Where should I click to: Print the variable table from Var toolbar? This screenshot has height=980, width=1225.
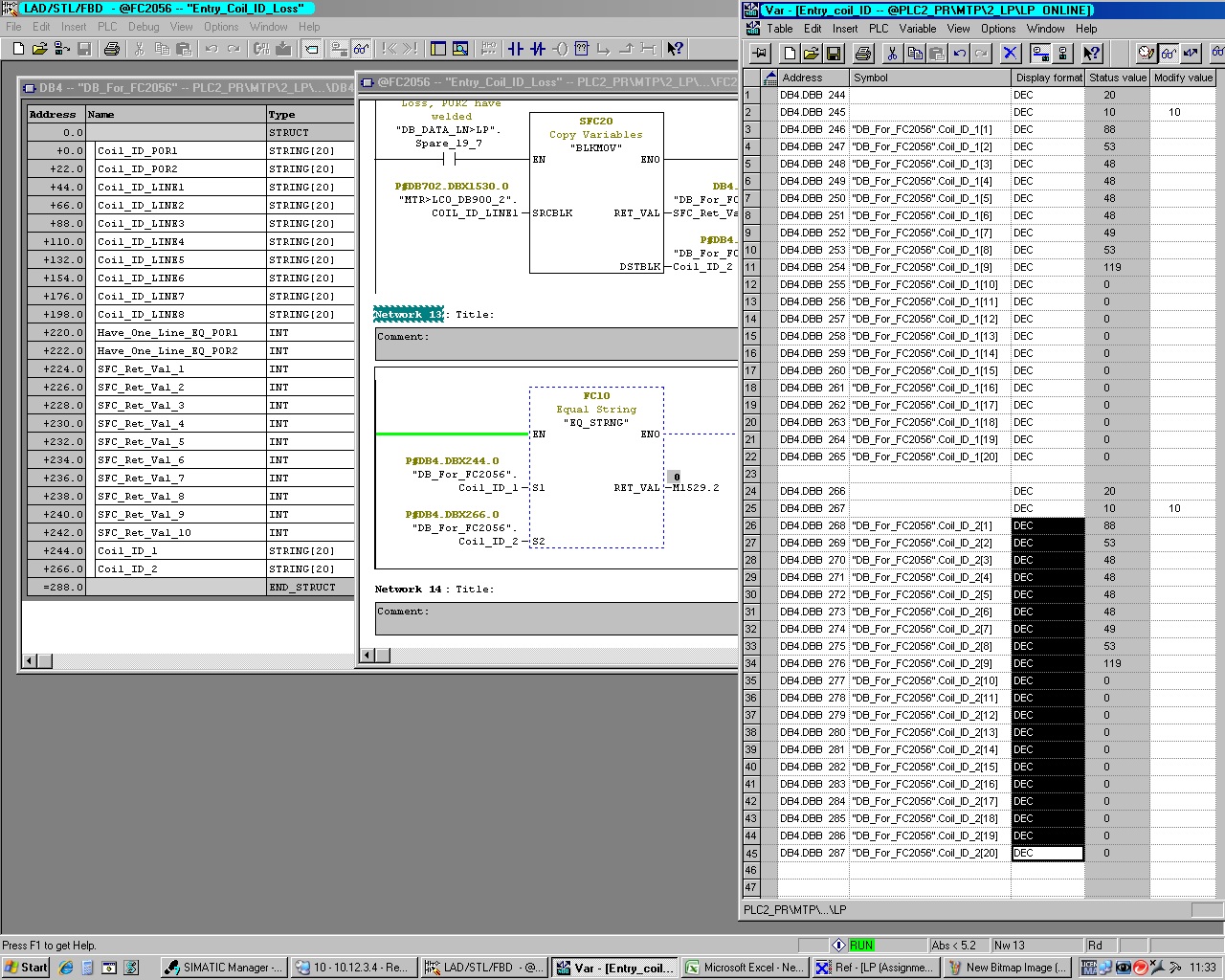click(863, 53)
